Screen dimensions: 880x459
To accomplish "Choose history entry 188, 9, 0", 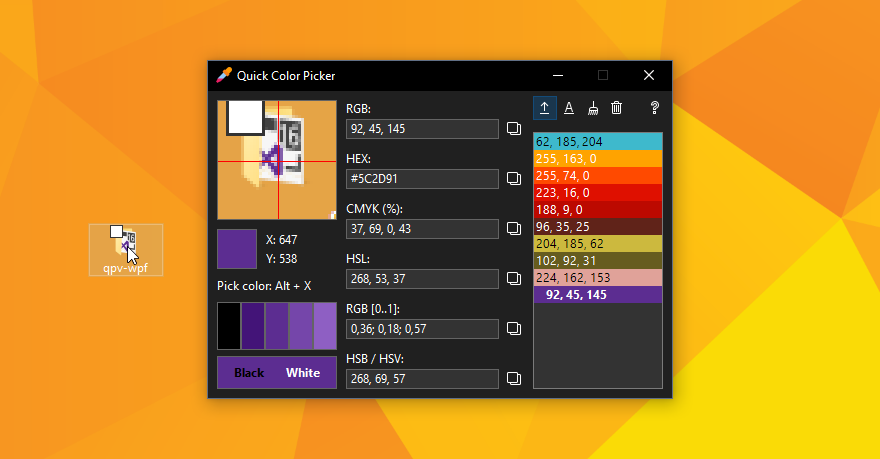I will click(x=598, y=210).
